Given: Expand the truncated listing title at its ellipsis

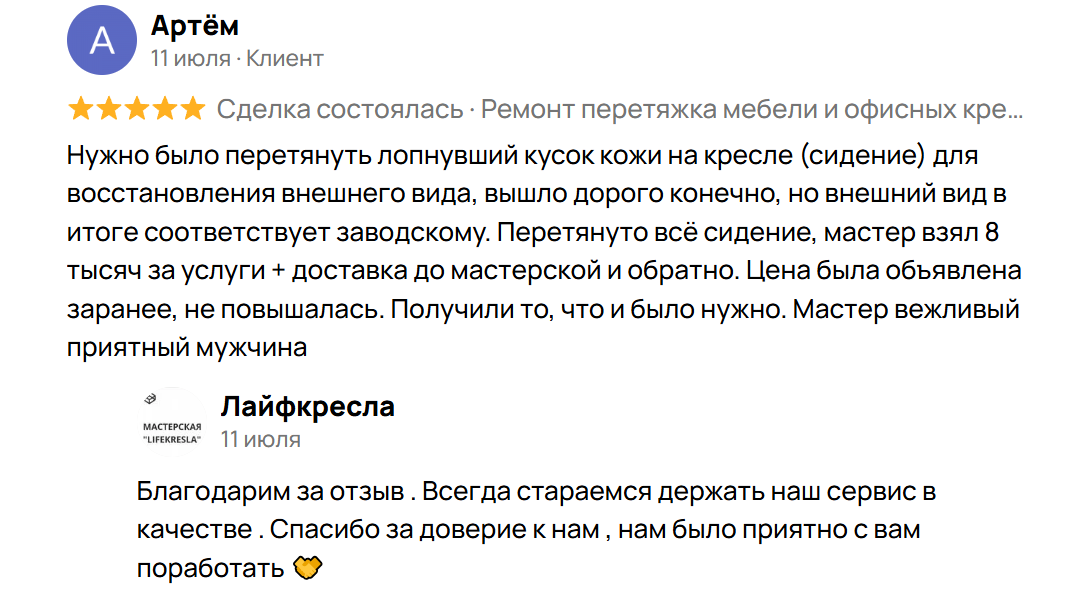Looking at the screenshot, I should pos(1012,109).
